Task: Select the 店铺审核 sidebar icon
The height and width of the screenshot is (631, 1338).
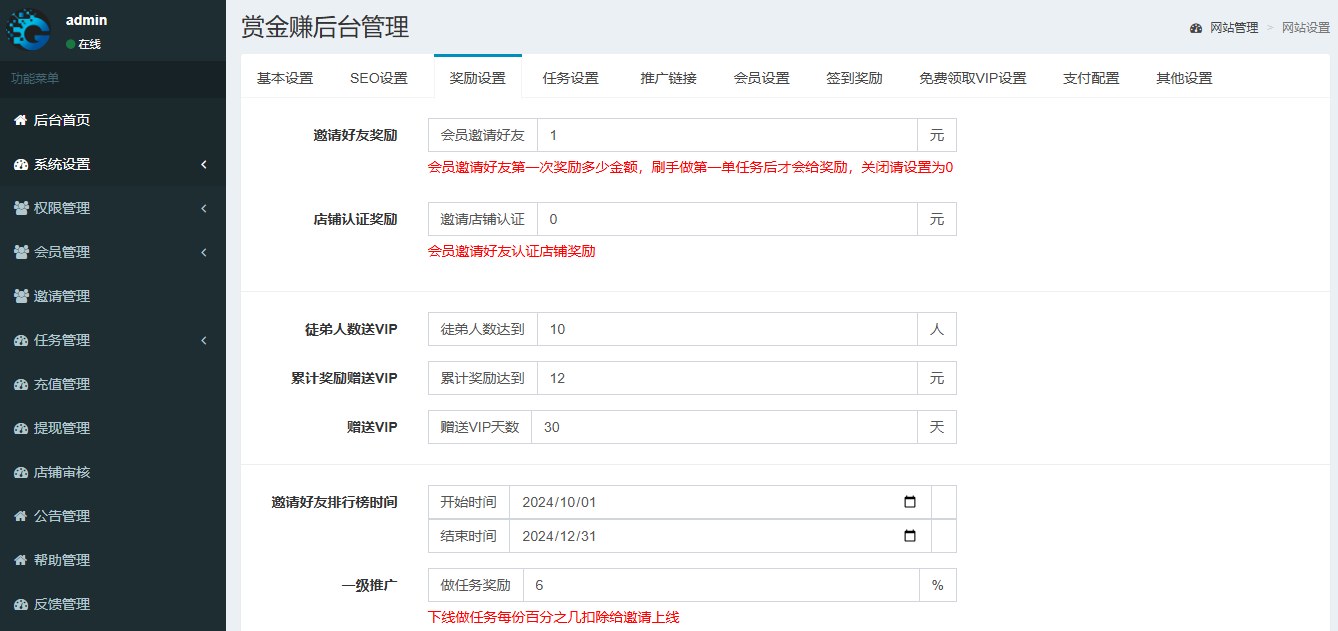Action: (19, 472)
